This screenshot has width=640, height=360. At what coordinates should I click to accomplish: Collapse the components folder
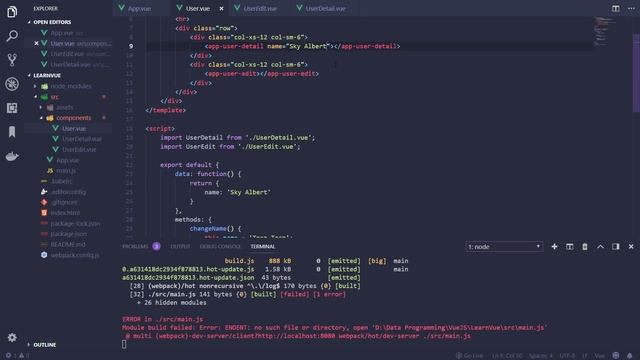[41, 118]
